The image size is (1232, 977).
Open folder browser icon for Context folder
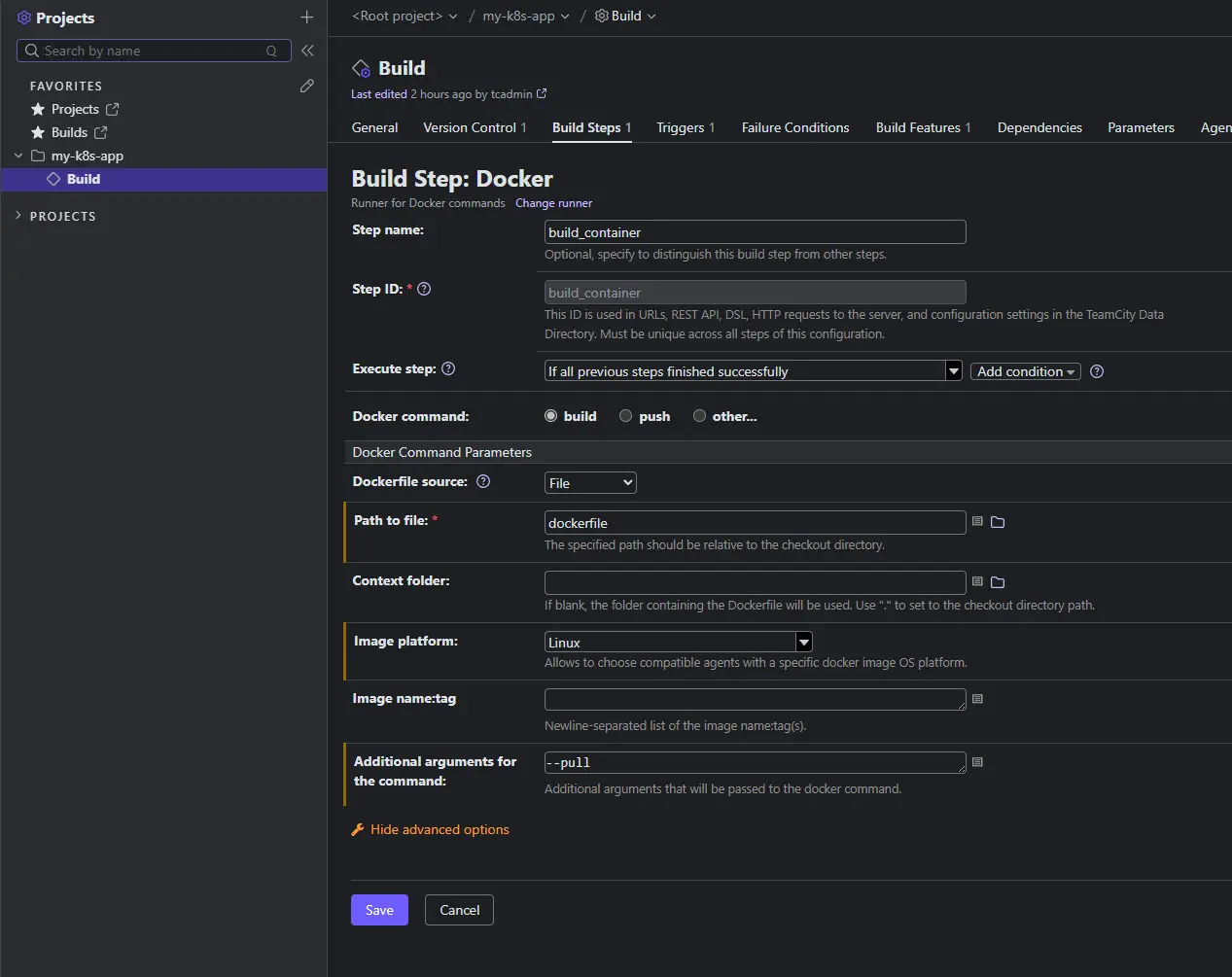coord(998,582)
